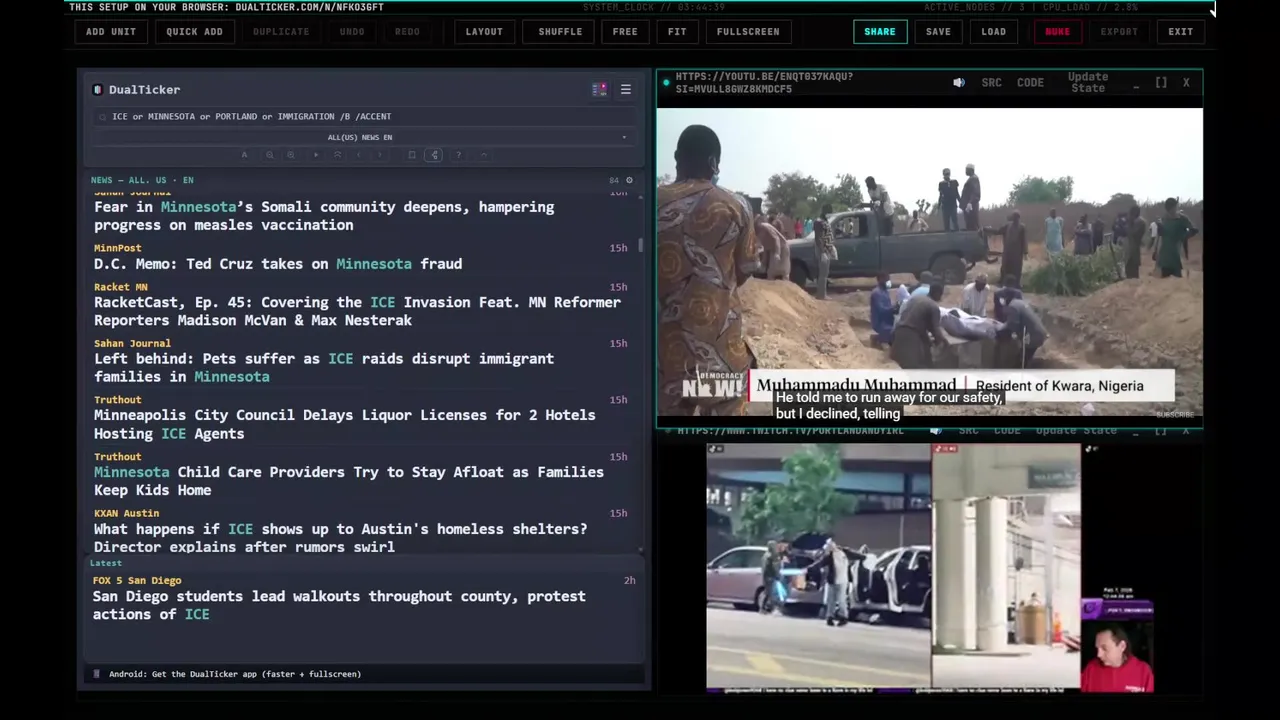This screenshot has width=1280, height=720.
Task: Click the ticker play icon
Action: 316,155
